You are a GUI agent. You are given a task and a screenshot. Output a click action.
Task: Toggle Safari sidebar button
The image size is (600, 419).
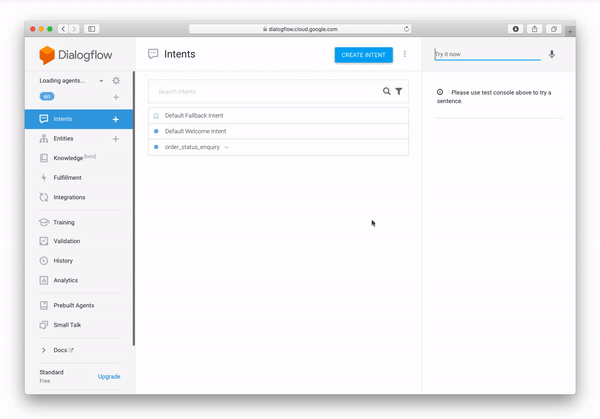91,29
